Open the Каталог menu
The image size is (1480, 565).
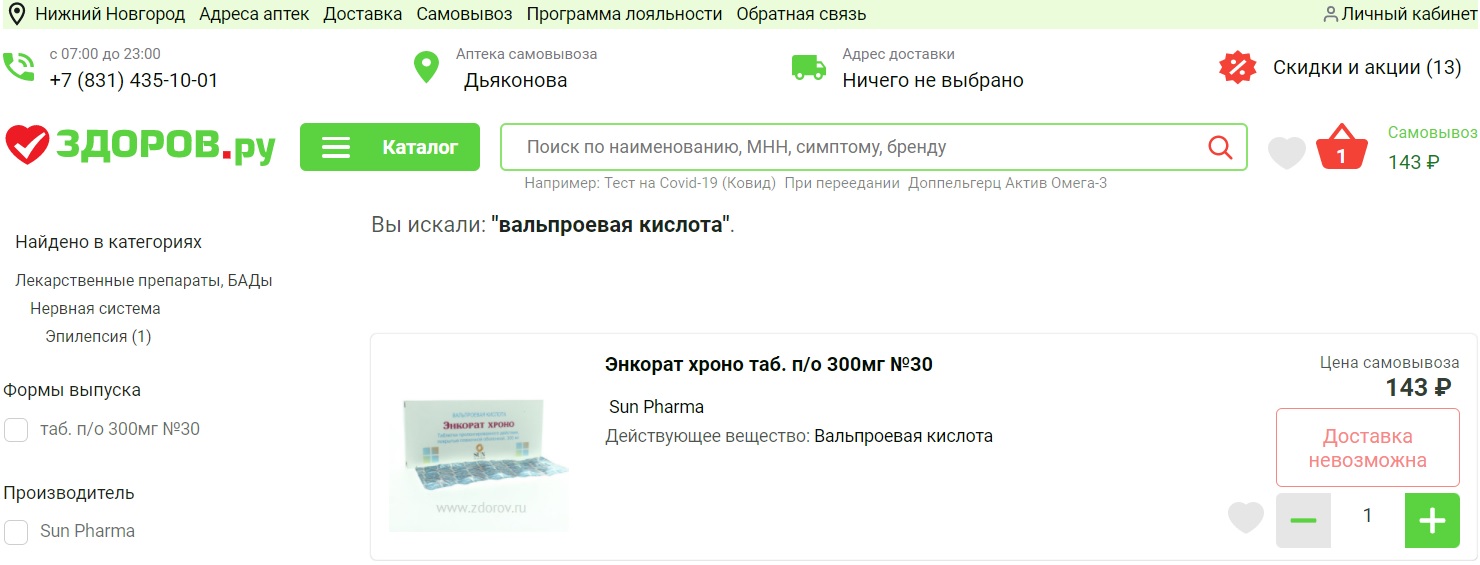point(390,148)
